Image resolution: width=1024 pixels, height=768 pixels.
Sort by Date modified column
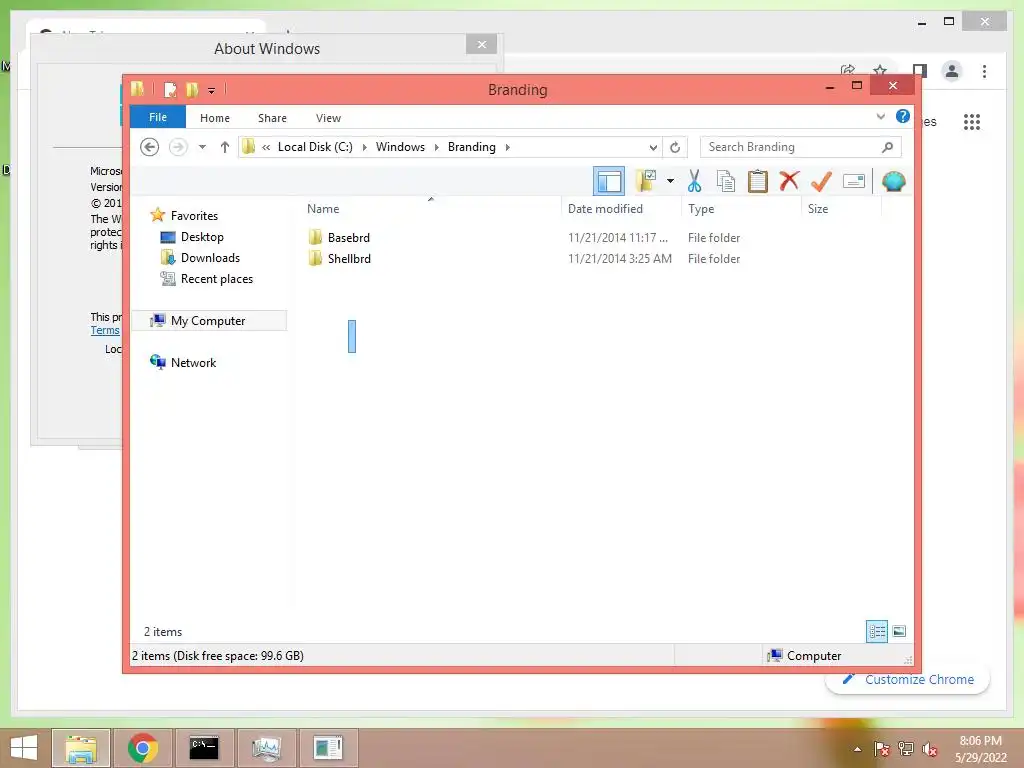point(605,209)
